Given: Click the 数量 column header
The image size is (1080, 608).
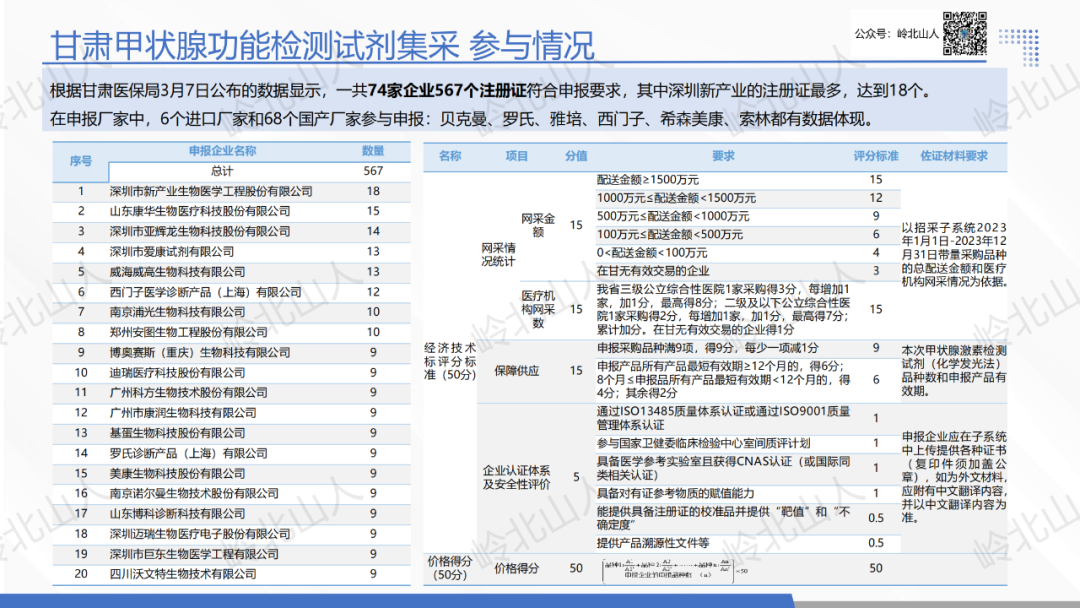Looking at the screenshot, I should (373, 151).
